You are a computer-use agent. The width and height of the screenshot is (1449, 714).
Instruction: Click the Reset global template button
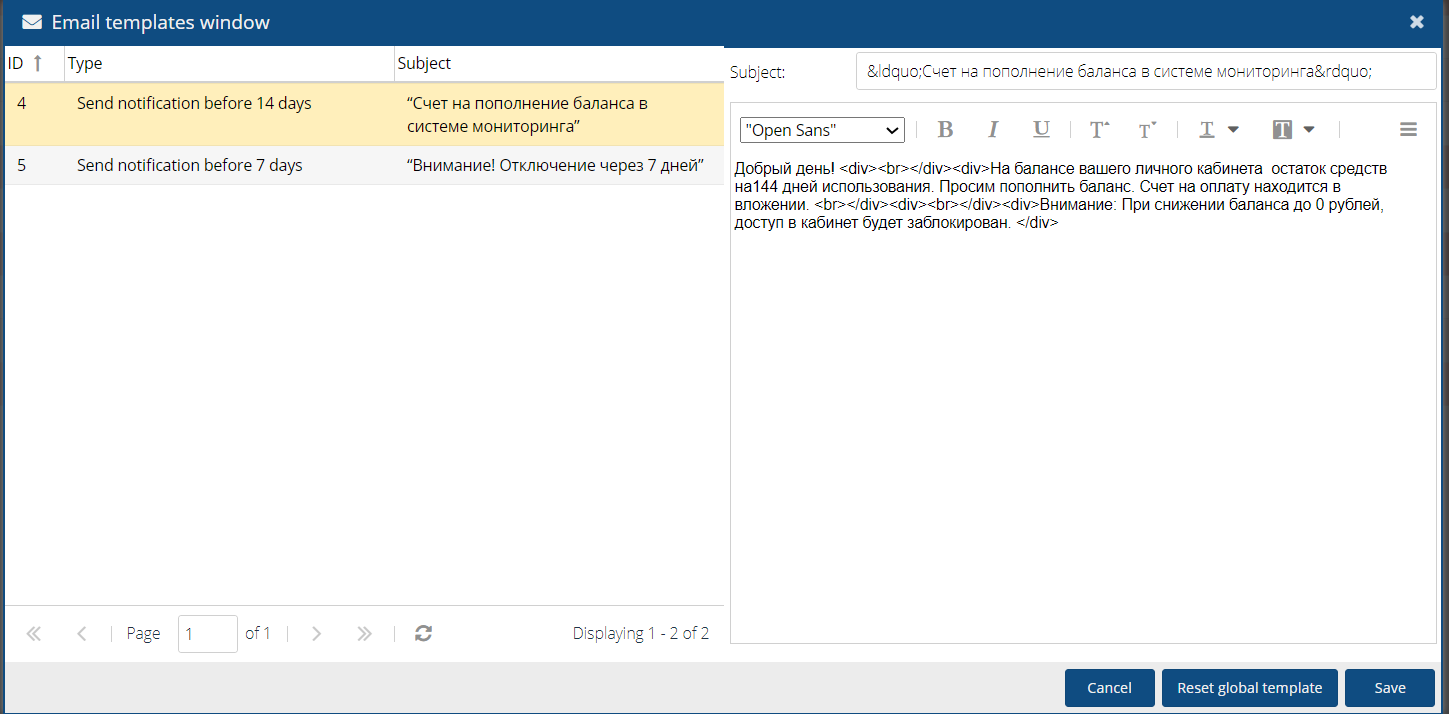(x=1249, y=688)
